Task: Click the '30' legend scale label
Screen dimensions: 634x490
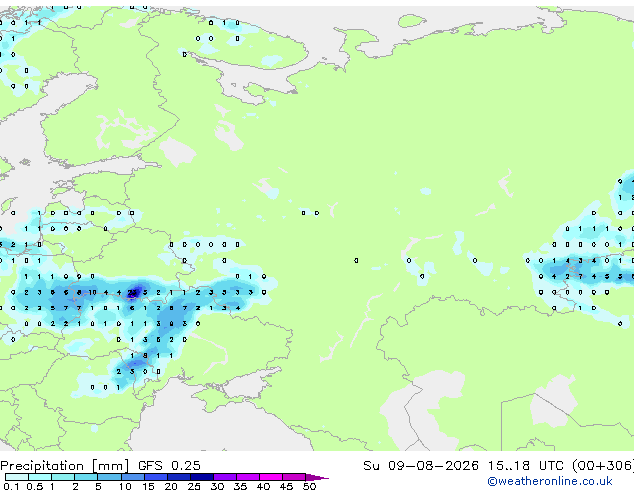Action: tap(217, 486)
